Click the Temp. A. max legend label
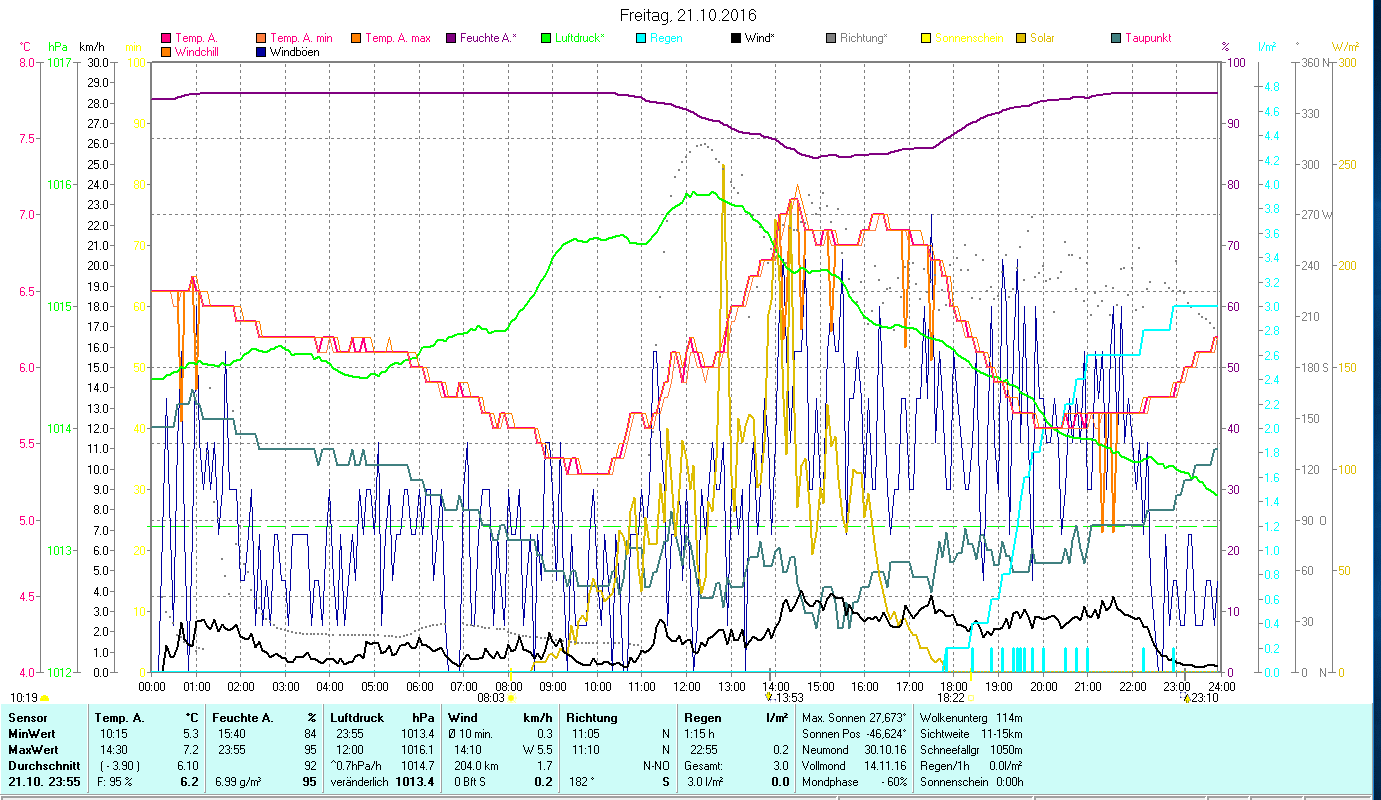Screen dimensions: 1381x800 point(398,39)
